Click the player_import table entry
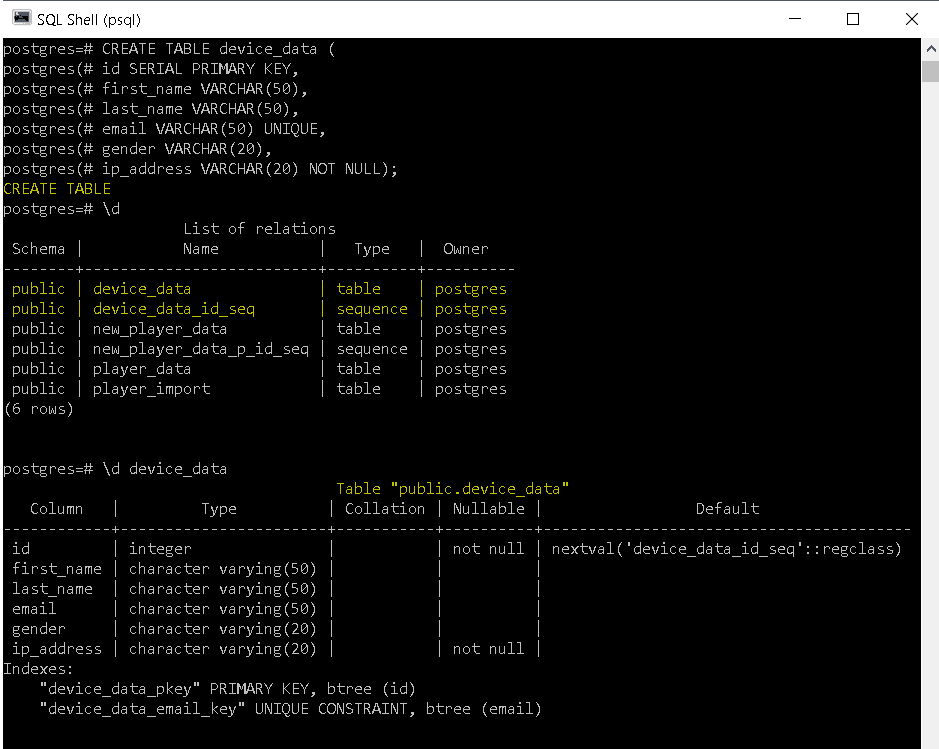The image size is (939, 749). [x=151, y=388]
